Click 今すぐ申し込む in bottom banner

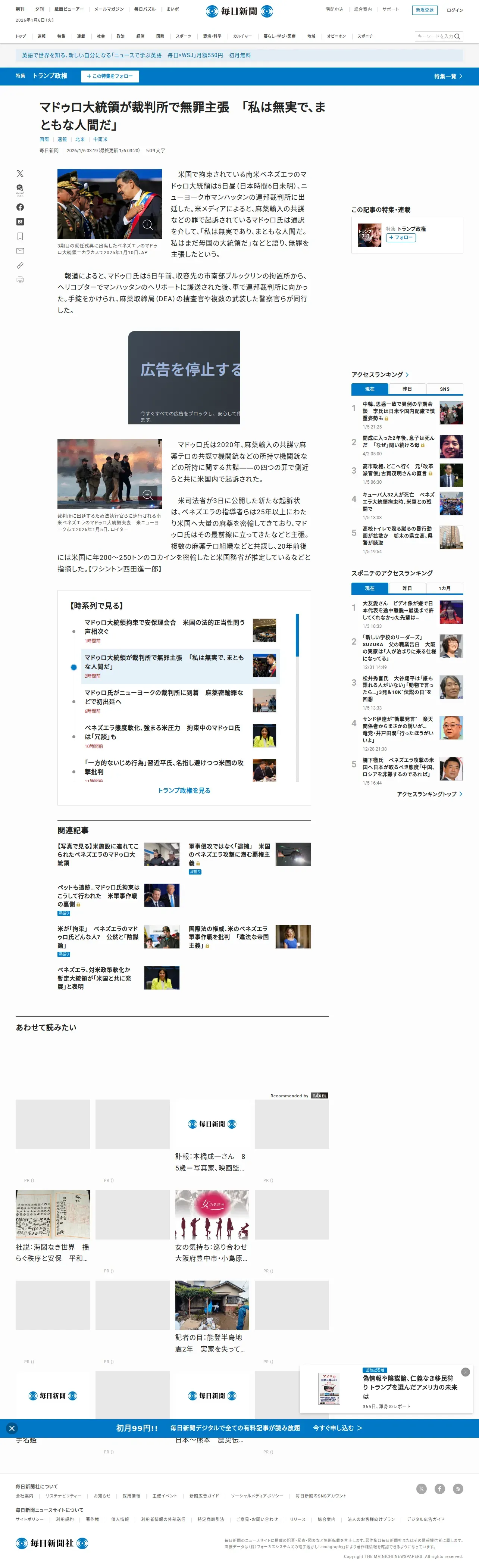(337, 1428)
